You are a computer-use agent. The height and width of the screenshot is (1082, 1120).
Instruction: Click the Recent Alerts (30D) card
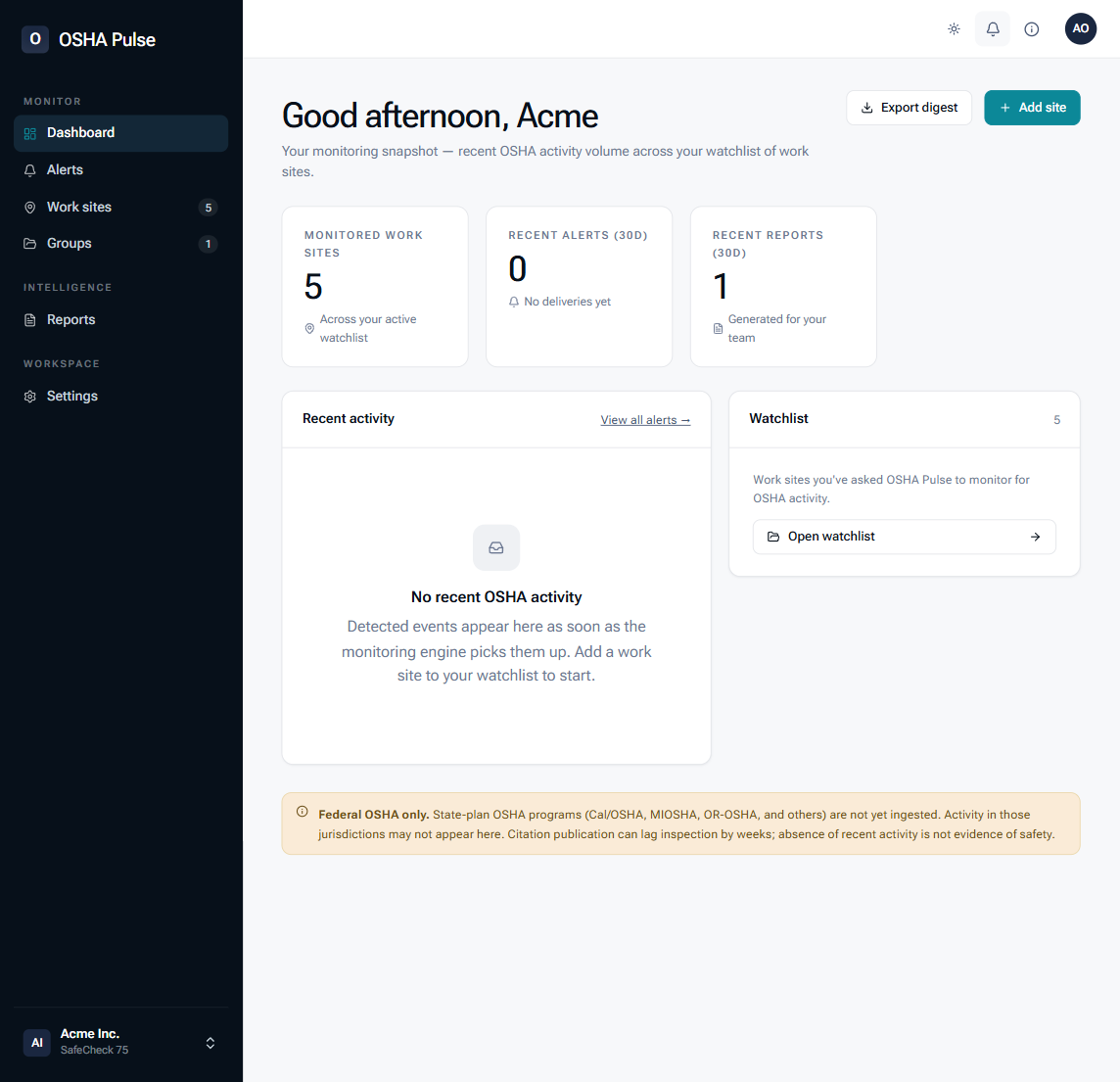point(579,286)
